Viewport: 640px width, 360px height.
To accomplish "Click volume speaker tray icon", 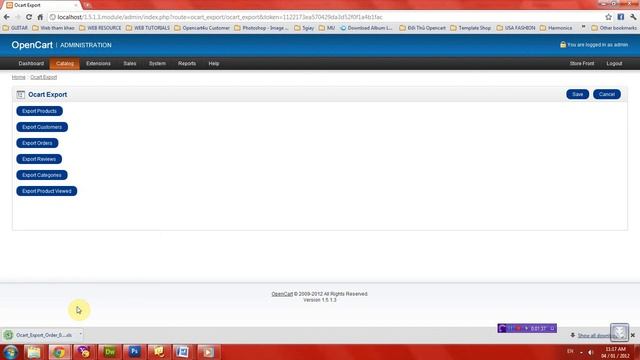I will 591,352.
